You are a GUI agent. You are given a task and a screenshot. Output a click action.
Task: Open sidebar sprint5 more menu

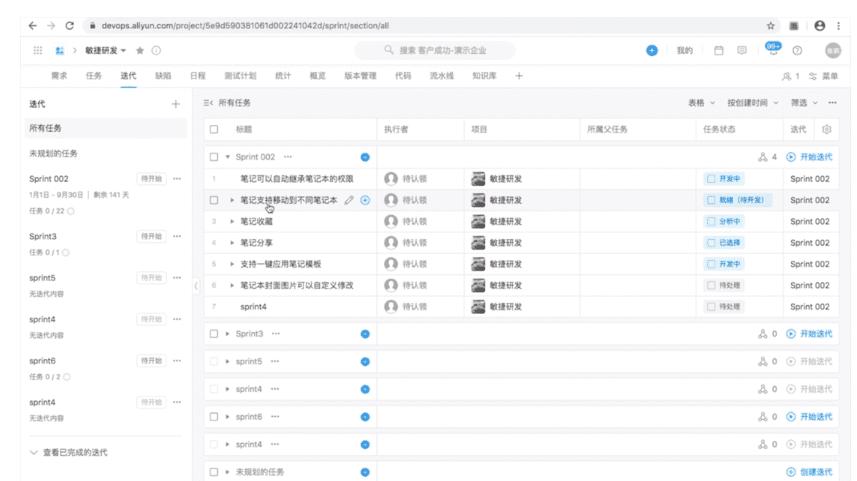[x=177, y=278]
